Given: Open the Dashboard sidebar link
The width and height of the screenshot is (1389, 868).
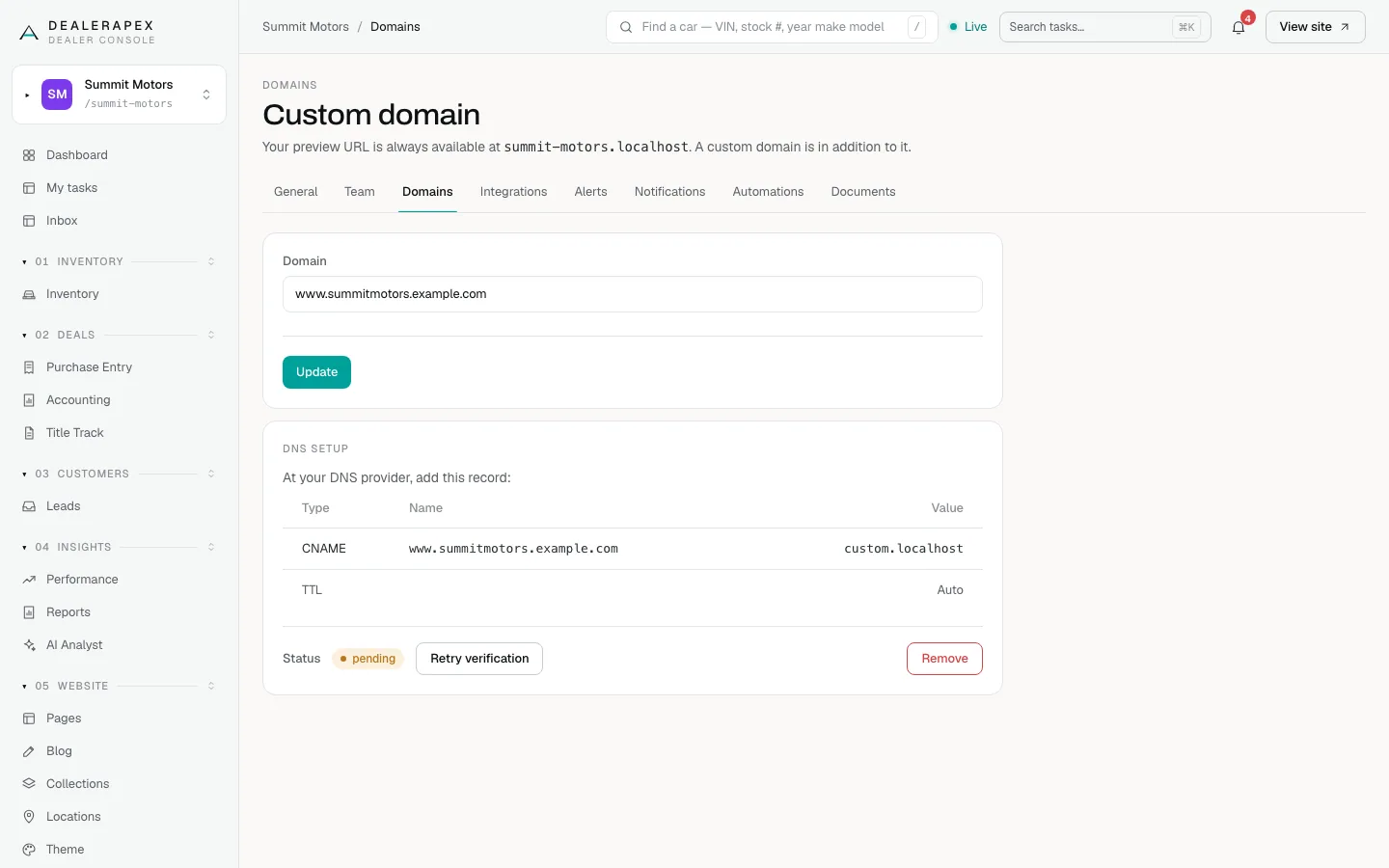Looking at the screenshot, I should [120, 155].
